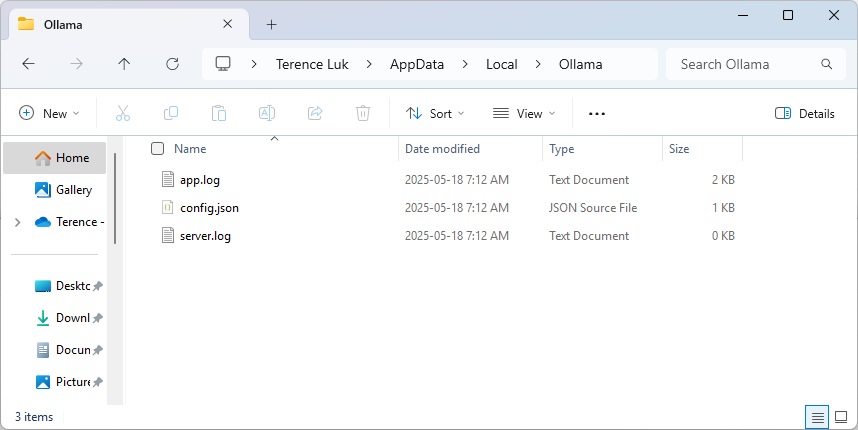Image resolution: width=858 pixels, height=430 pixels.
Task: Click the 1 KB size cell
Action: (x=723, y=208)
